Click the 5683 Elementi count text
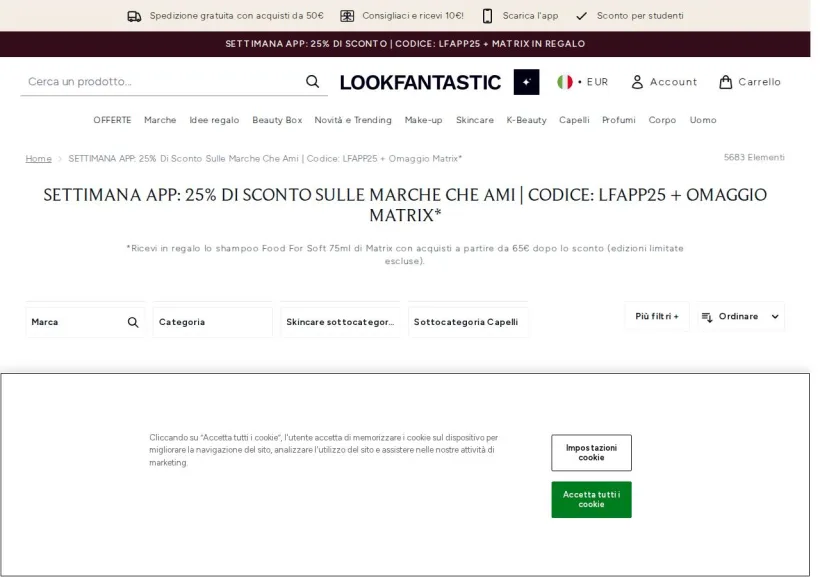Screen dimensions: 820x577 coord(754,157)
